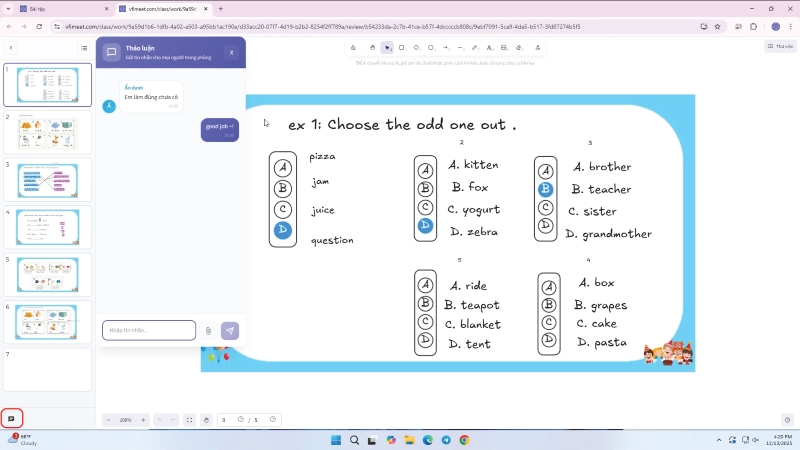The width and height of the screenshot is (800, 450).
Task: Select the pencil draw tool
Action: (x=474, y=47)
